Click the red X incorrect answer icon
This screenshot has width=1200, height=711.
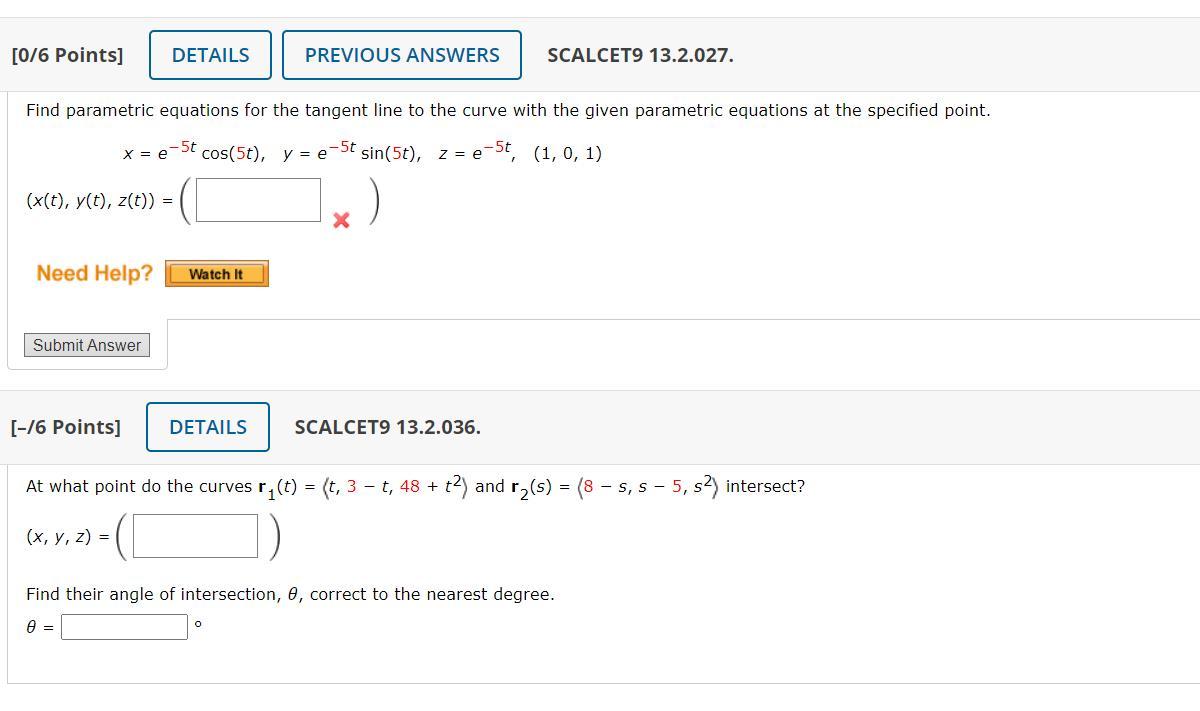coord(340,221)
